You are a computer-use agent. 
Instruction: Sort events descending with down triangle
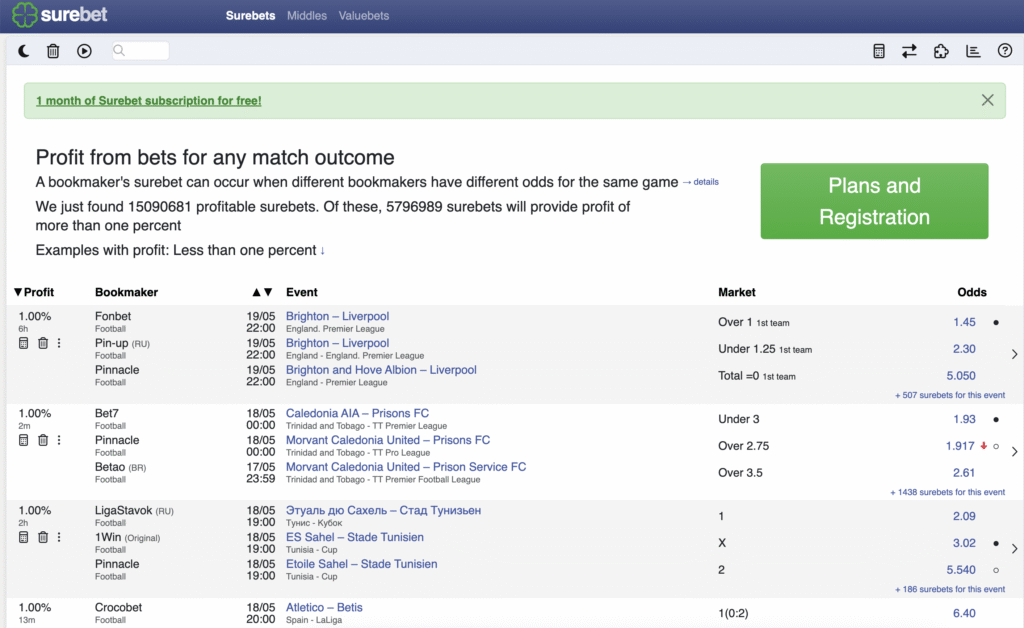tap(268, 292)
